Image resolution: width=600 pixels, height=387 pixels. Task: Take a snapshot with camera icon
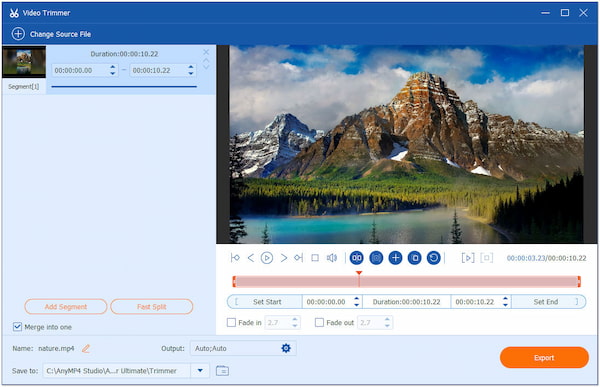coord(376,258)
